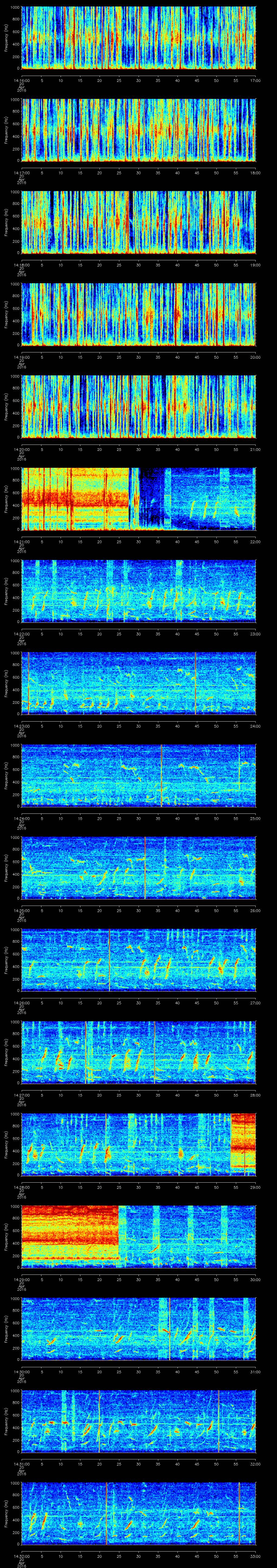Click the '14:16:00' time axis label
This screenshot has height=1568, width=277.
point(21,80)
